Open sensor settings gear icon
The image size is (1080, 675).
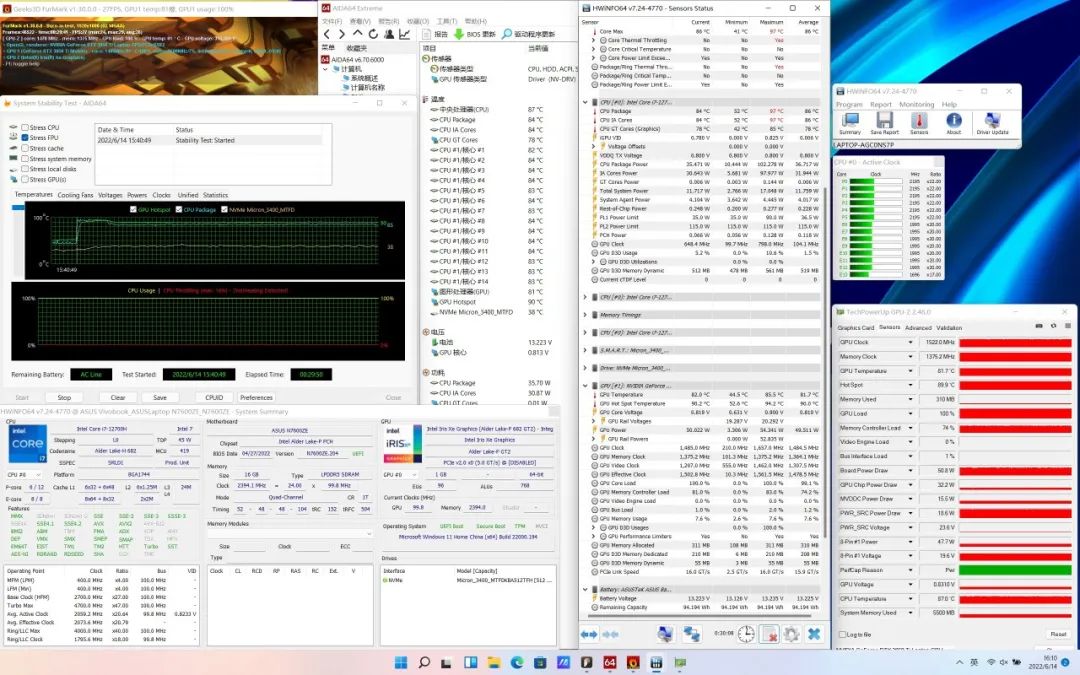point(791,634)
